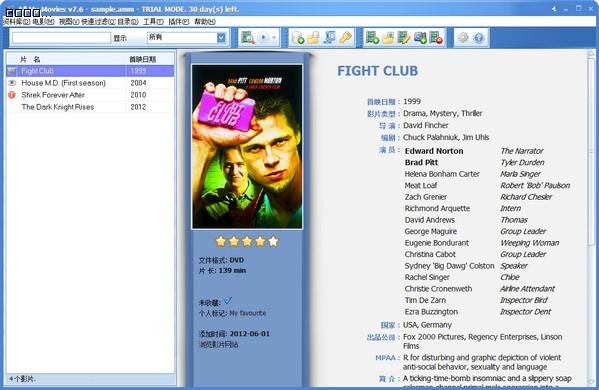Click the third rating star
Image resolution: width=599 pixels, height=390 pixels.
[x=247, y=241]
